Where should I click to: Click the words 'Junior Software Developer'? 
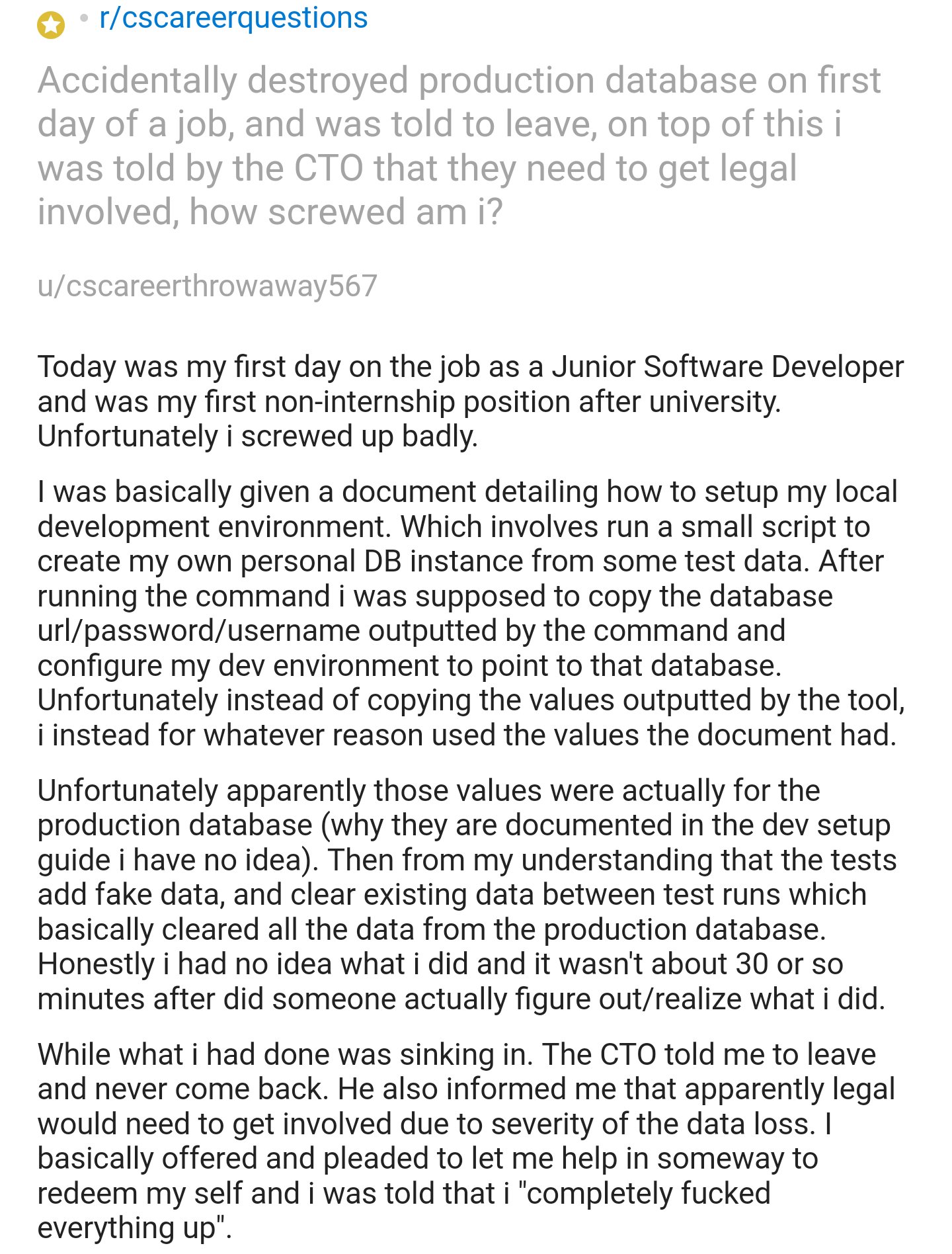point(728,366)
